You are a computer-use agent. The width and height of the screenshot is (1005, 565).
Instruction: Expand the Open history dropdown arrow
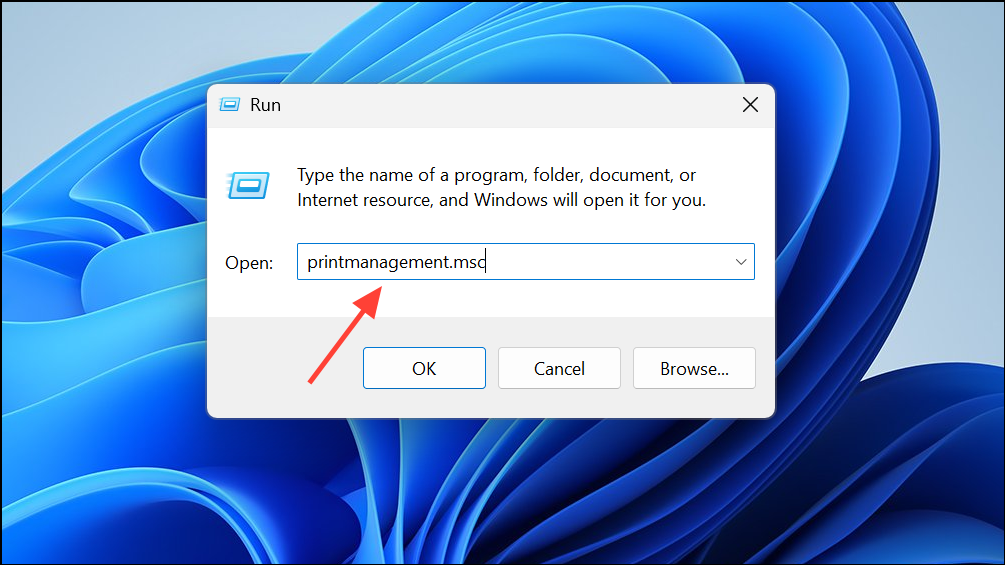(741, 262)
